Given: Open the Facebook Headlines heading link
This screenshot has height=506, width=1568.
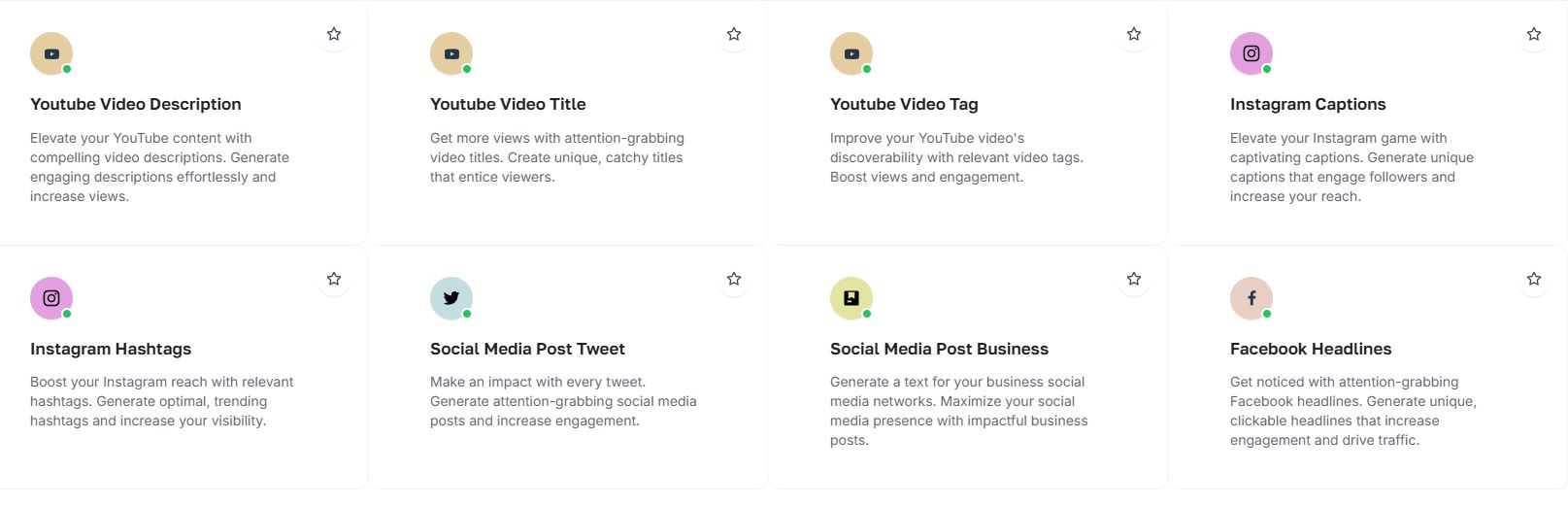Looking at the screenshot, I should pos(1311,349).
